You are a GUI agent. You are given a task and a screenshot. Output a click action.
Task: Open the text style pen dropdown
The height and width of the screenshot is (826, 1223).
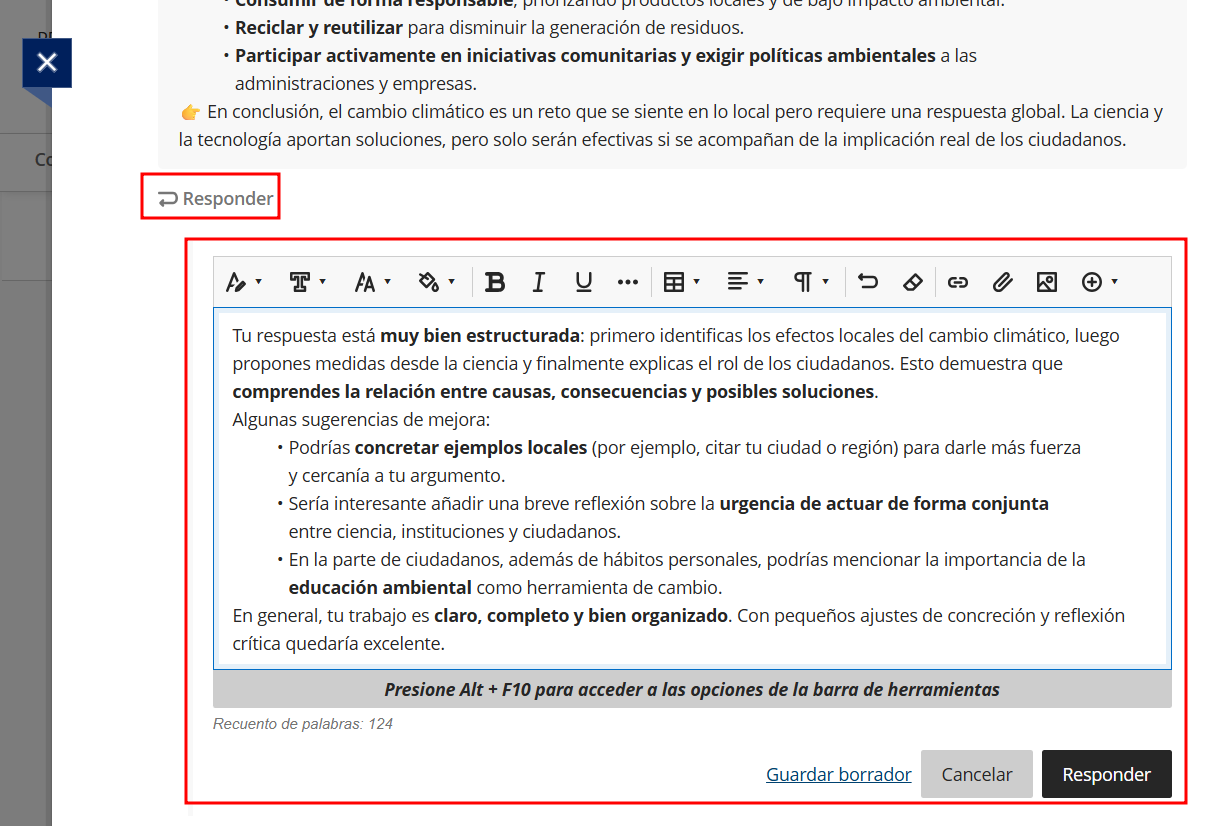(x=243, y=282)
